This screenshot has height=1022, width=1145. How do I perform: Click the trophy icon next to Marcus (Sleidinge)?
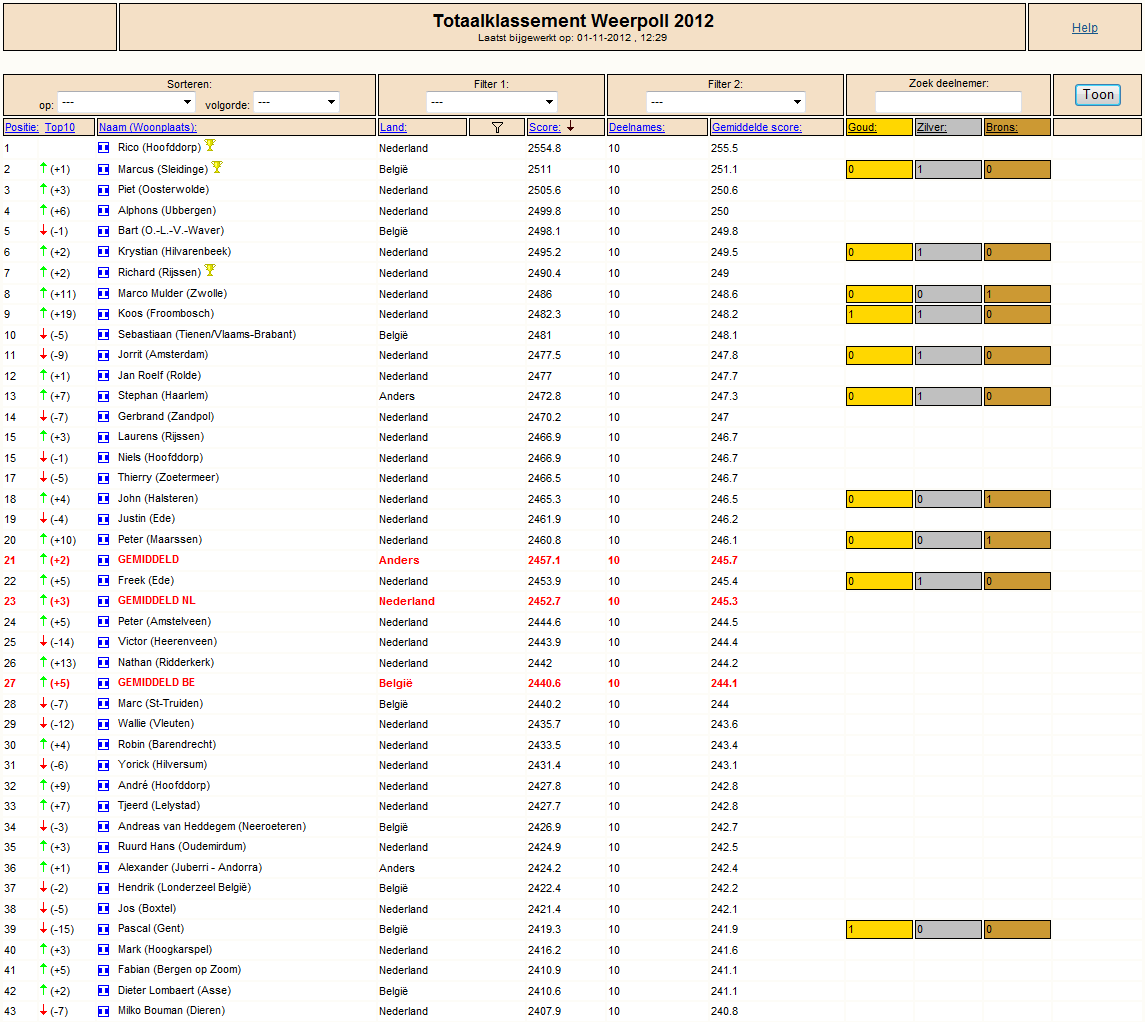click(x=217, y=167)
